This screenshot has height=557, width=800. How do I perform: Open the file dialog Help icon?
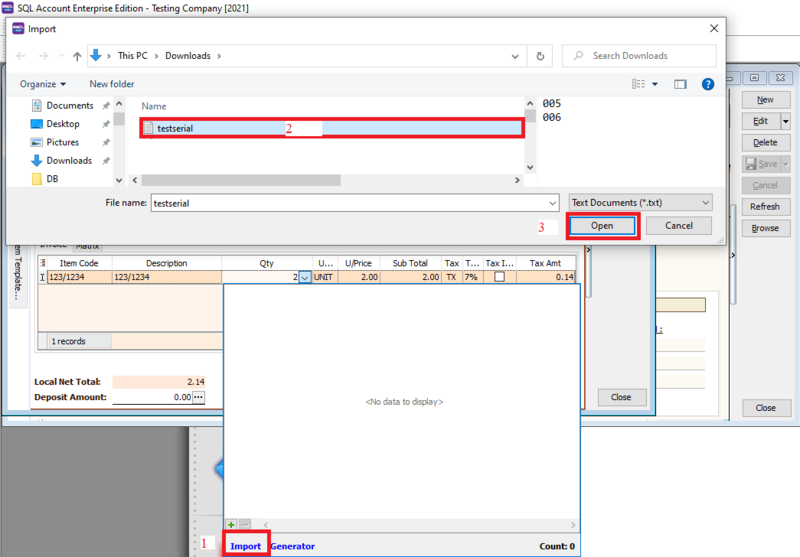[708, 85]
